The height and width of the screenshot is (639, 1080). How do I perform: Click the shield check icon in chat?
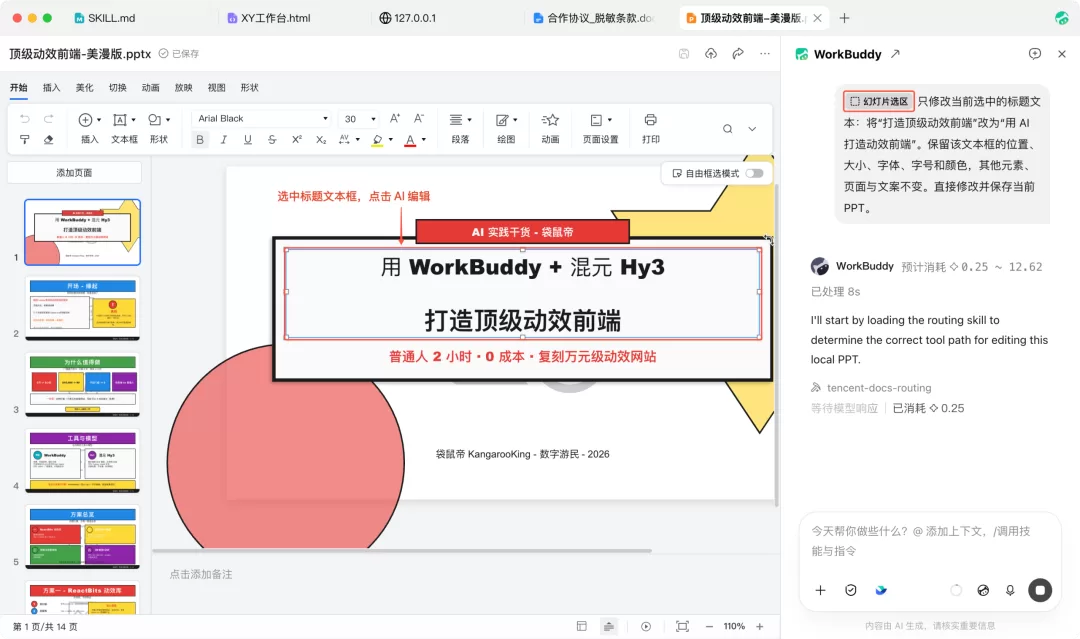coord(851,590)
